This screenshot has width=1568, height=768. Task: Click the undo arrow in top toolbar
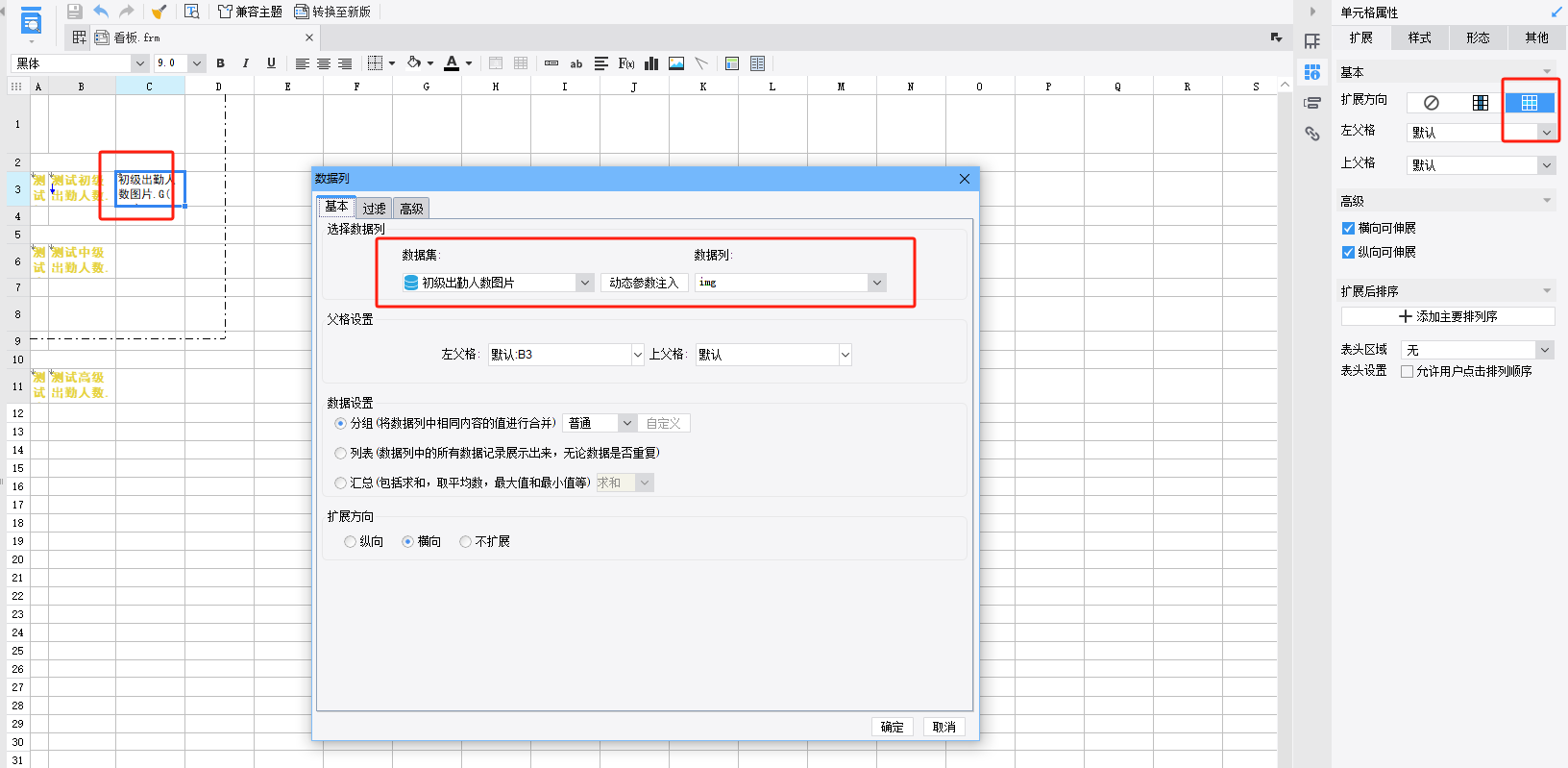pyautogui.click(x=101, y=12)
